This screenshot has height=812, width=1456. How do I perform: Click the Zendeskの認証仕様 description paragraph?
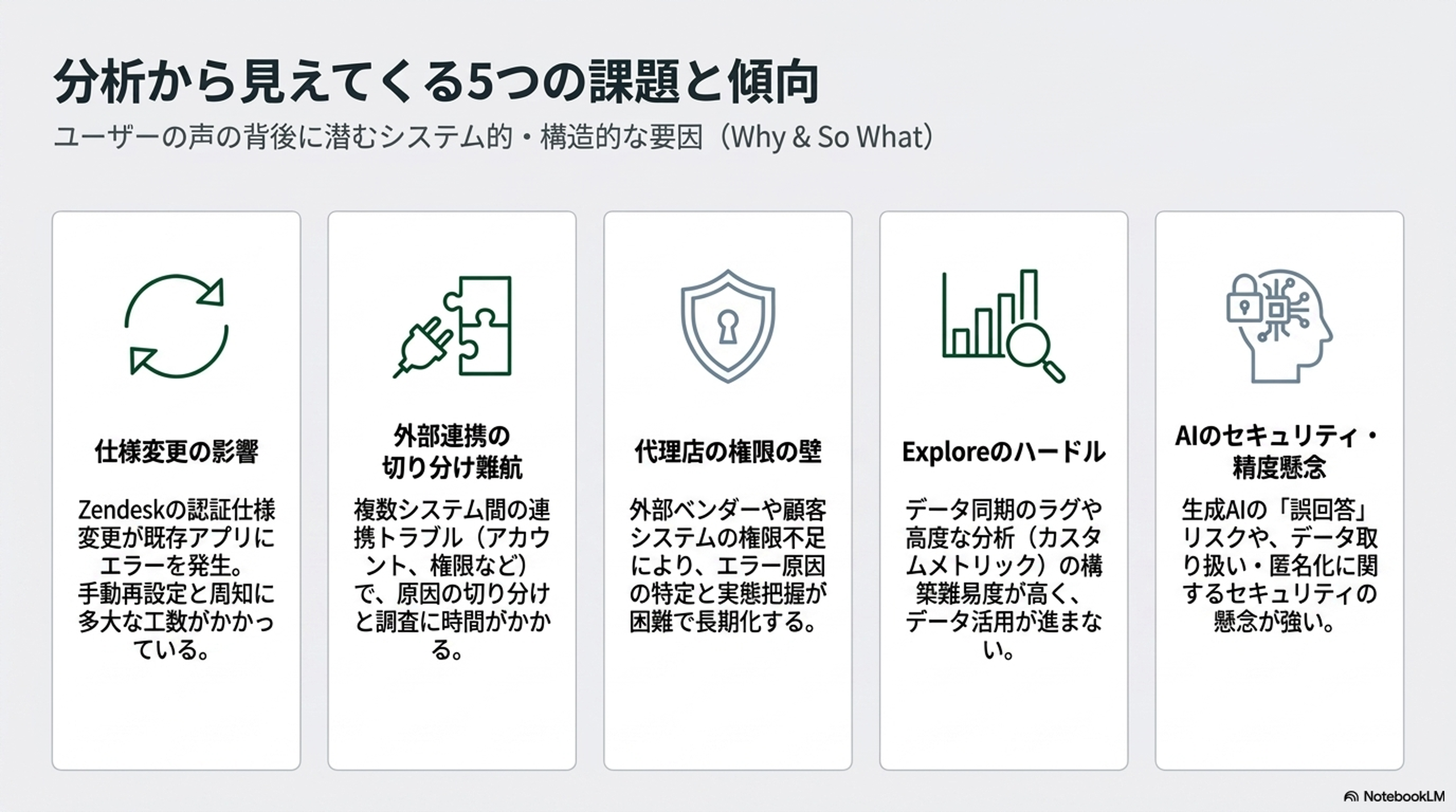click(176, 579)
